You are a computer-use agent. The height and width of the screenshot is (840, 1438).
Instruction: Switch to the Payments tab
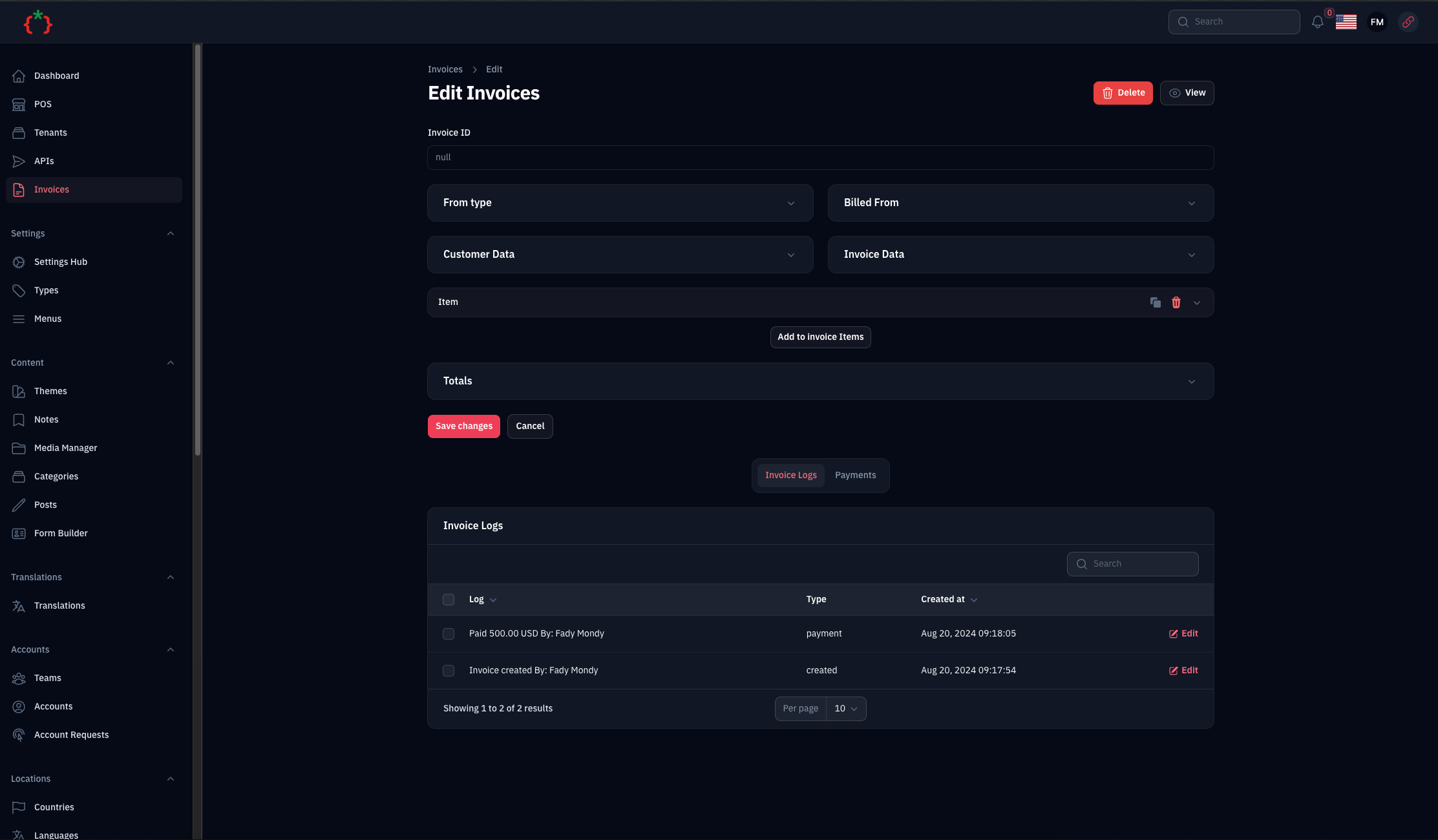pyautogui.click(x=855, y=476)
